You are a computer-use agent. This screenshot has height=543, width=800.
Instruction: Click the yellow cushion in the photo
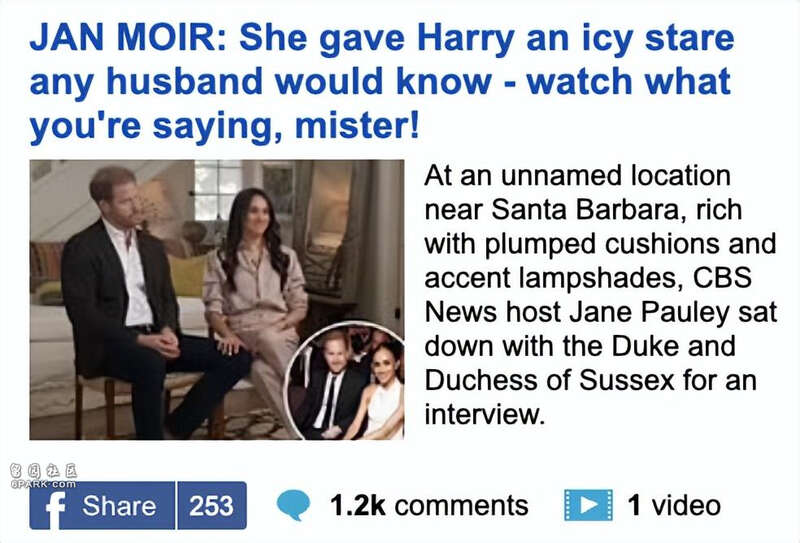click(x=188, y=276)
